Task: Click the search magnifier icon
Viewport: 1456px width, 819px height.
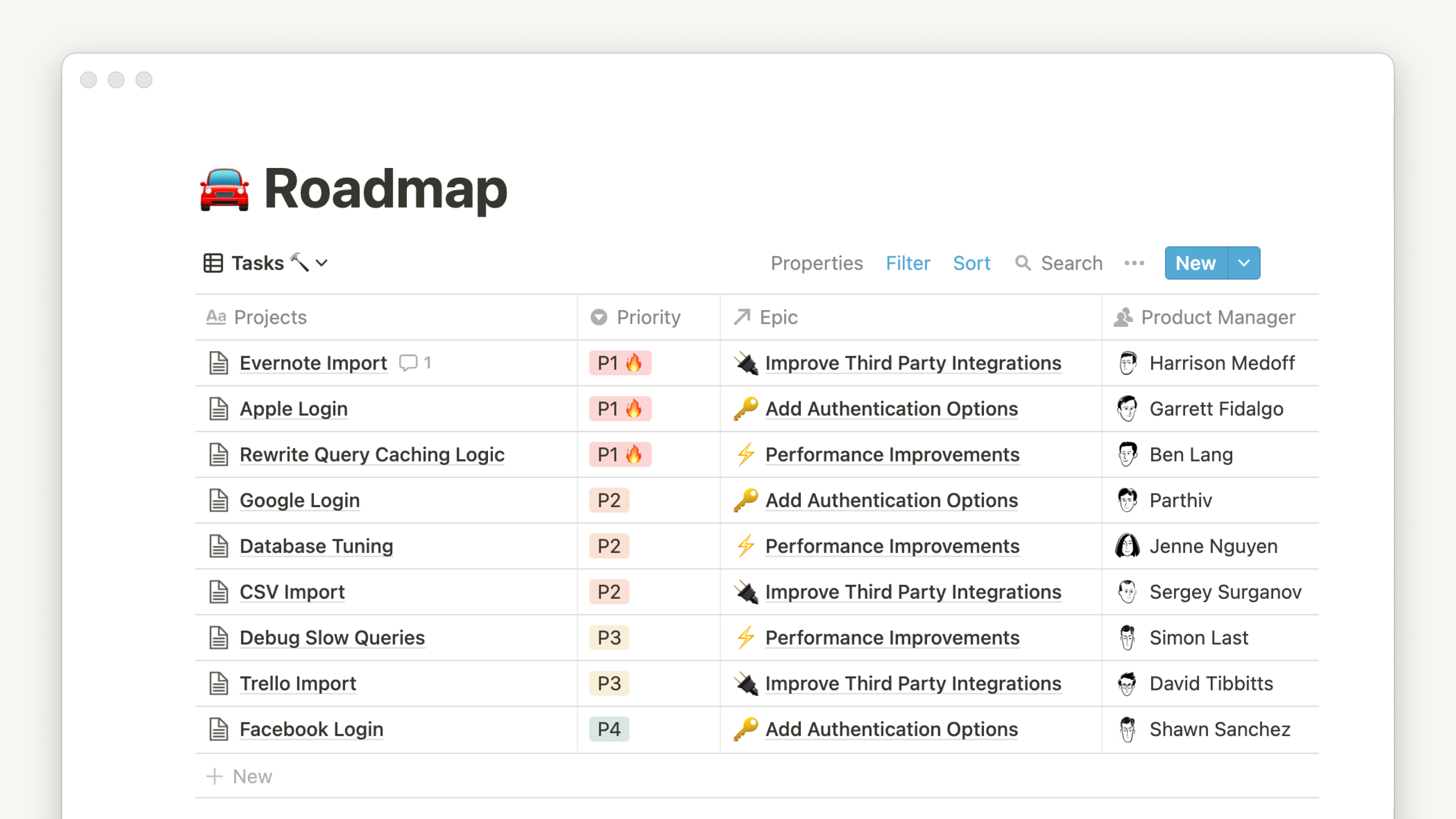Action: [x=1023, y=263]
